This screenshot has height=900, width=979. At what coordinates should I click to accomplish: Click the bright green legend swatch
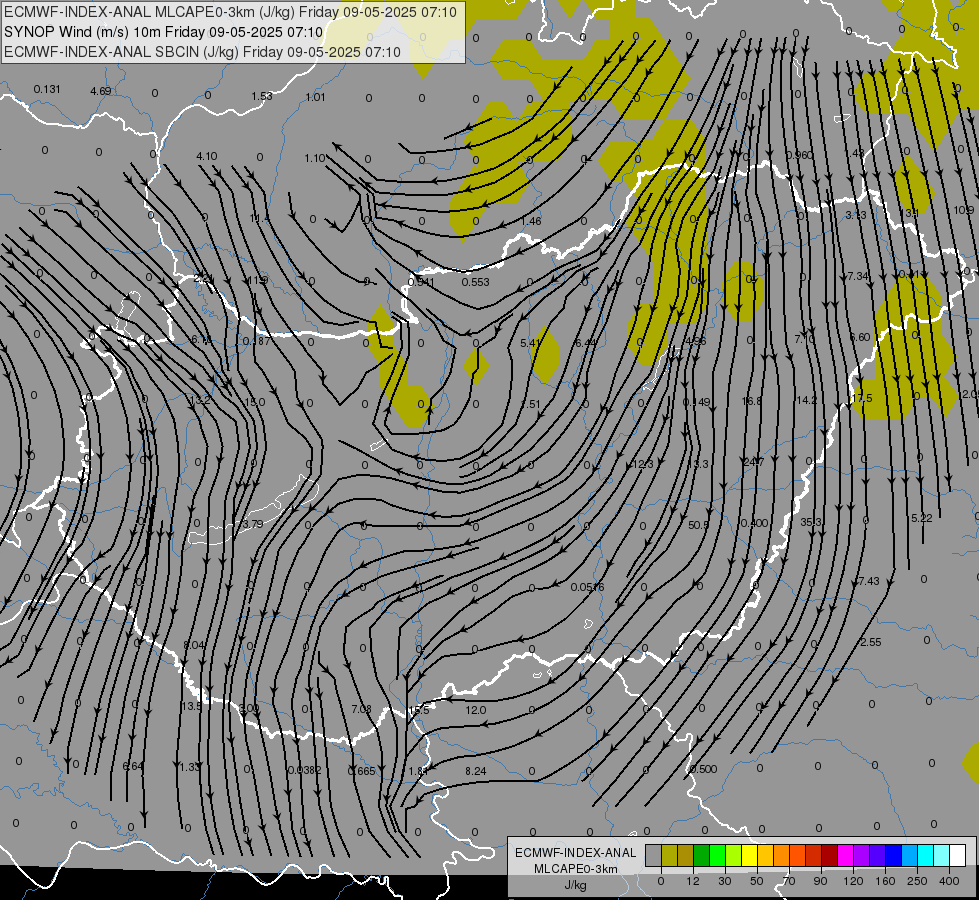click(717, 855)
